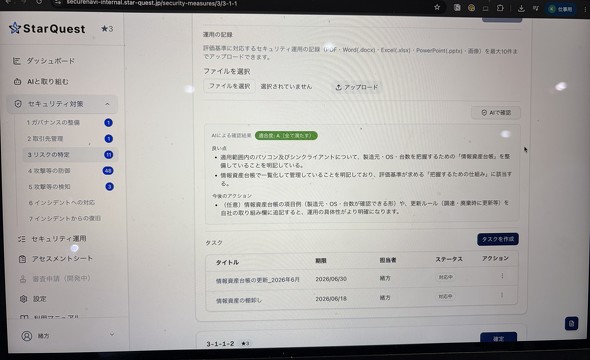Click the badge count next to リスクの特定

pyautogui.click(x=108, y=155)
